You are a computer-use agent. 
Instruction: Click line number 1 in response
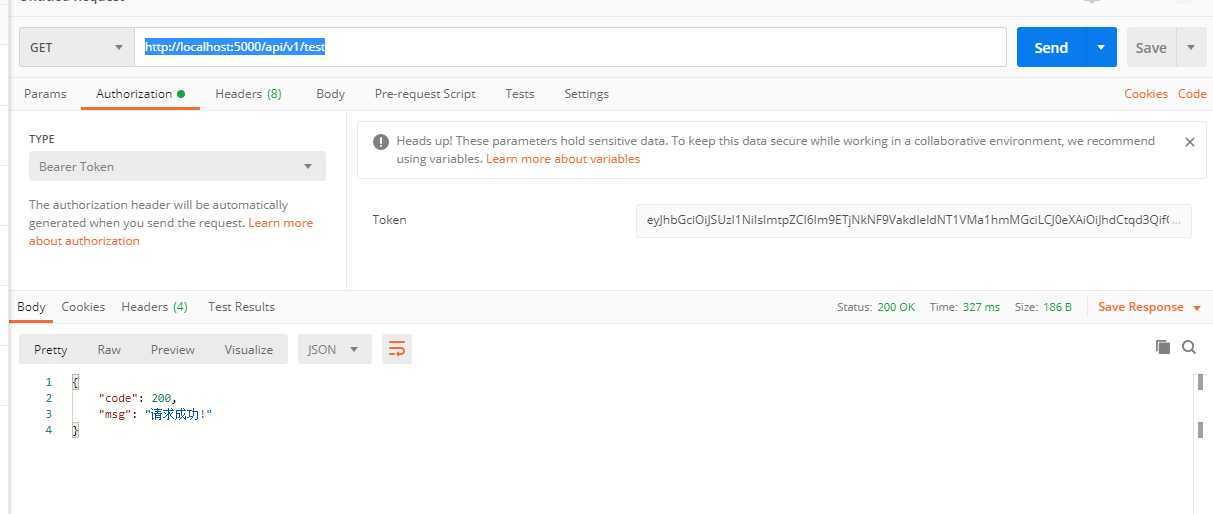click(48, 382)
